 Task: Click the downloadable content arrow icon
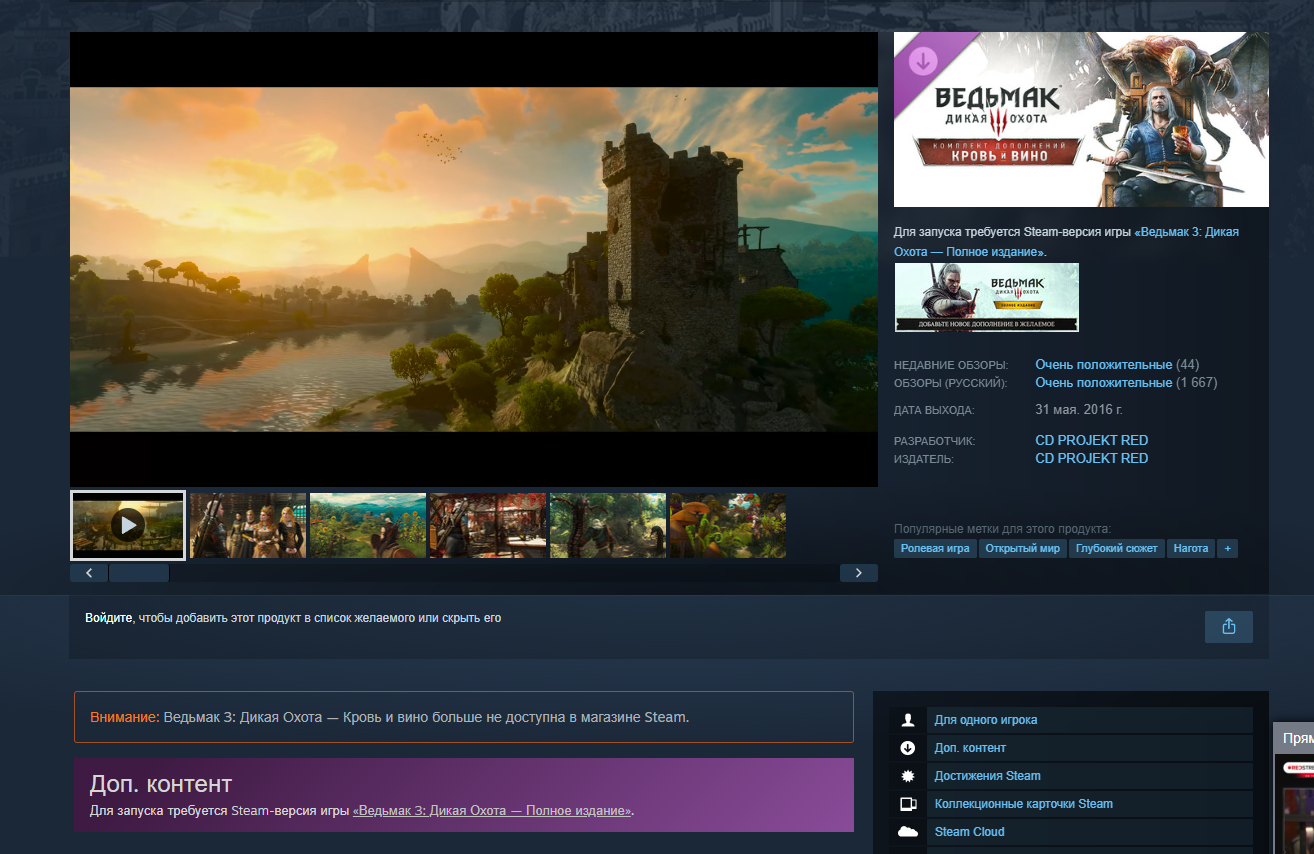pyautogui.click(x=908, y=748)
